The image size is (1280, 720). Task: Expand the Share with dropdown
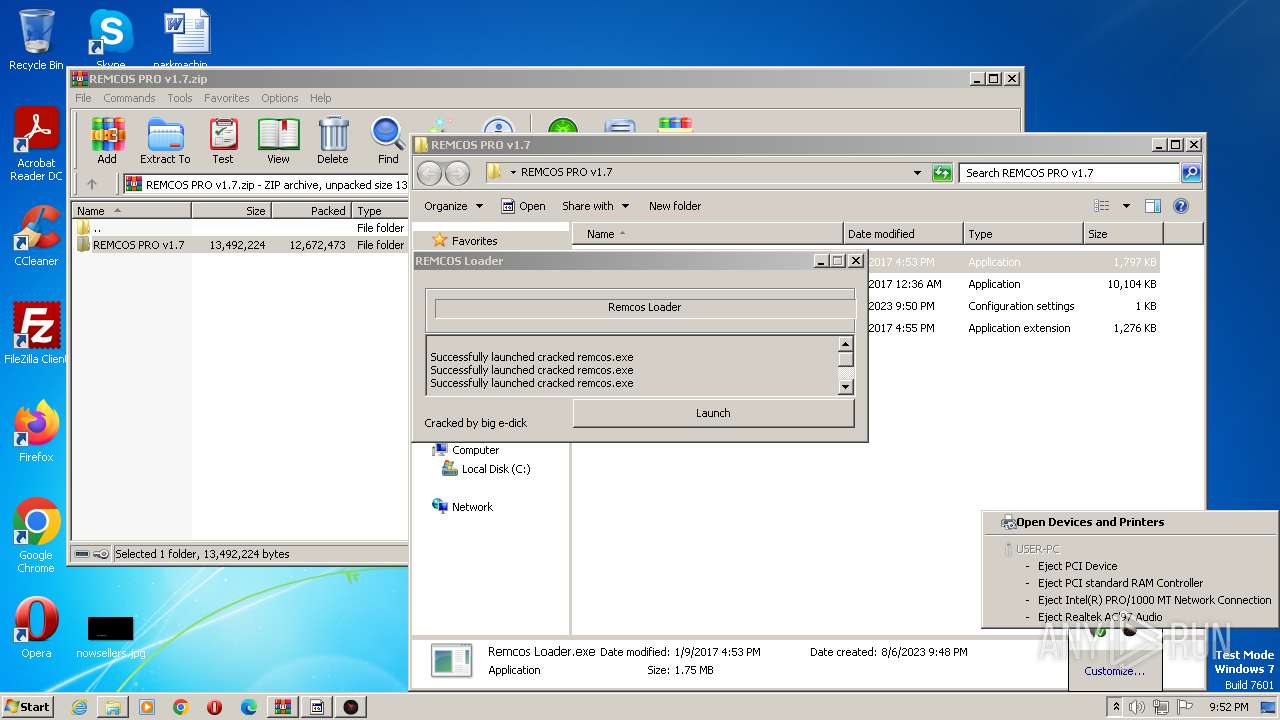596,206
